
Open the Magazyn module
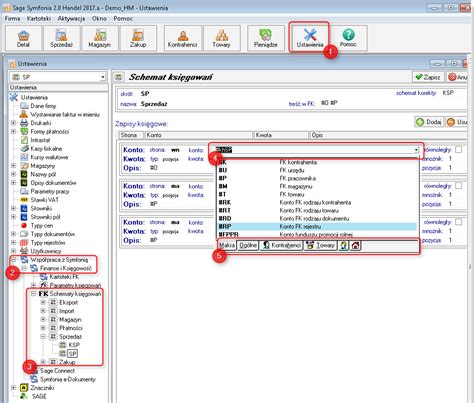tap(99, 38)
